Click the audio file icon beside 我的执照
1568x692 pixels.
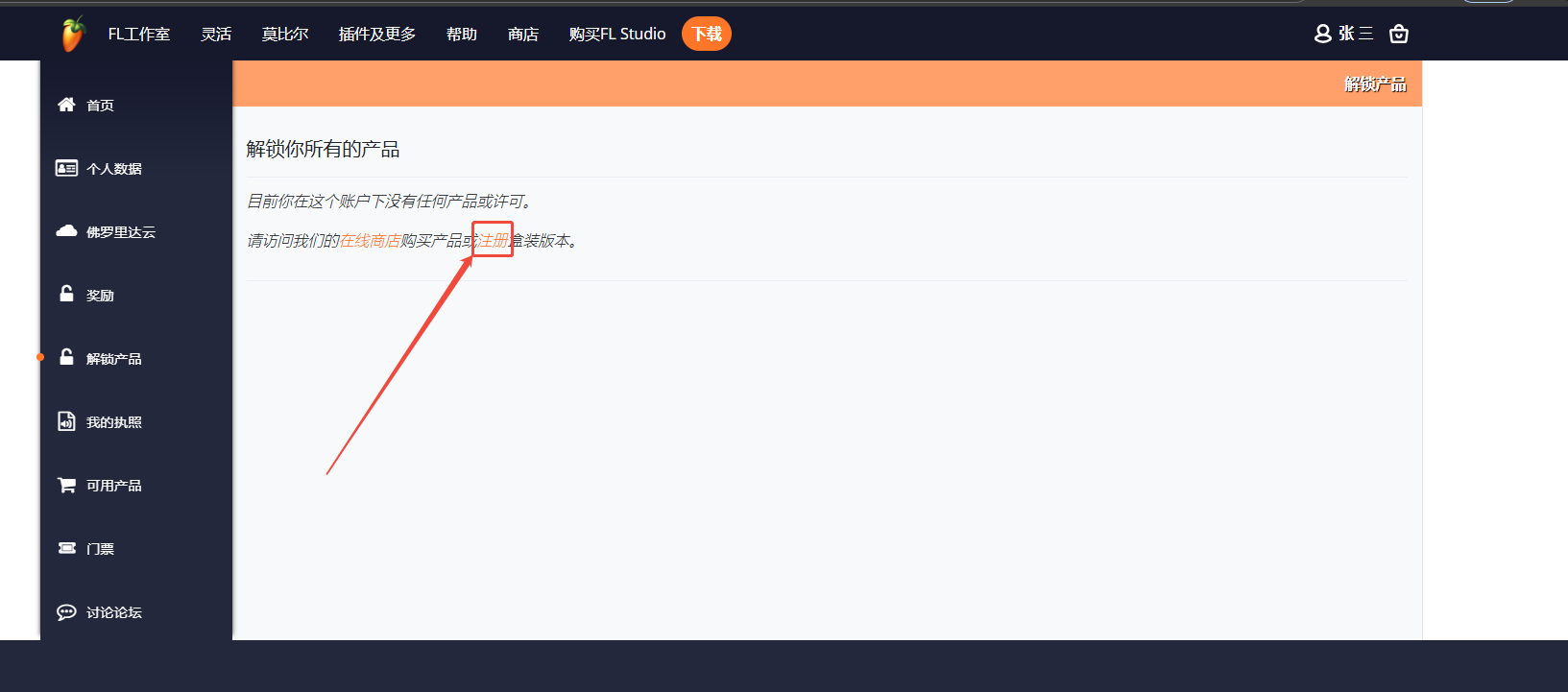click(x=66, y=421)
